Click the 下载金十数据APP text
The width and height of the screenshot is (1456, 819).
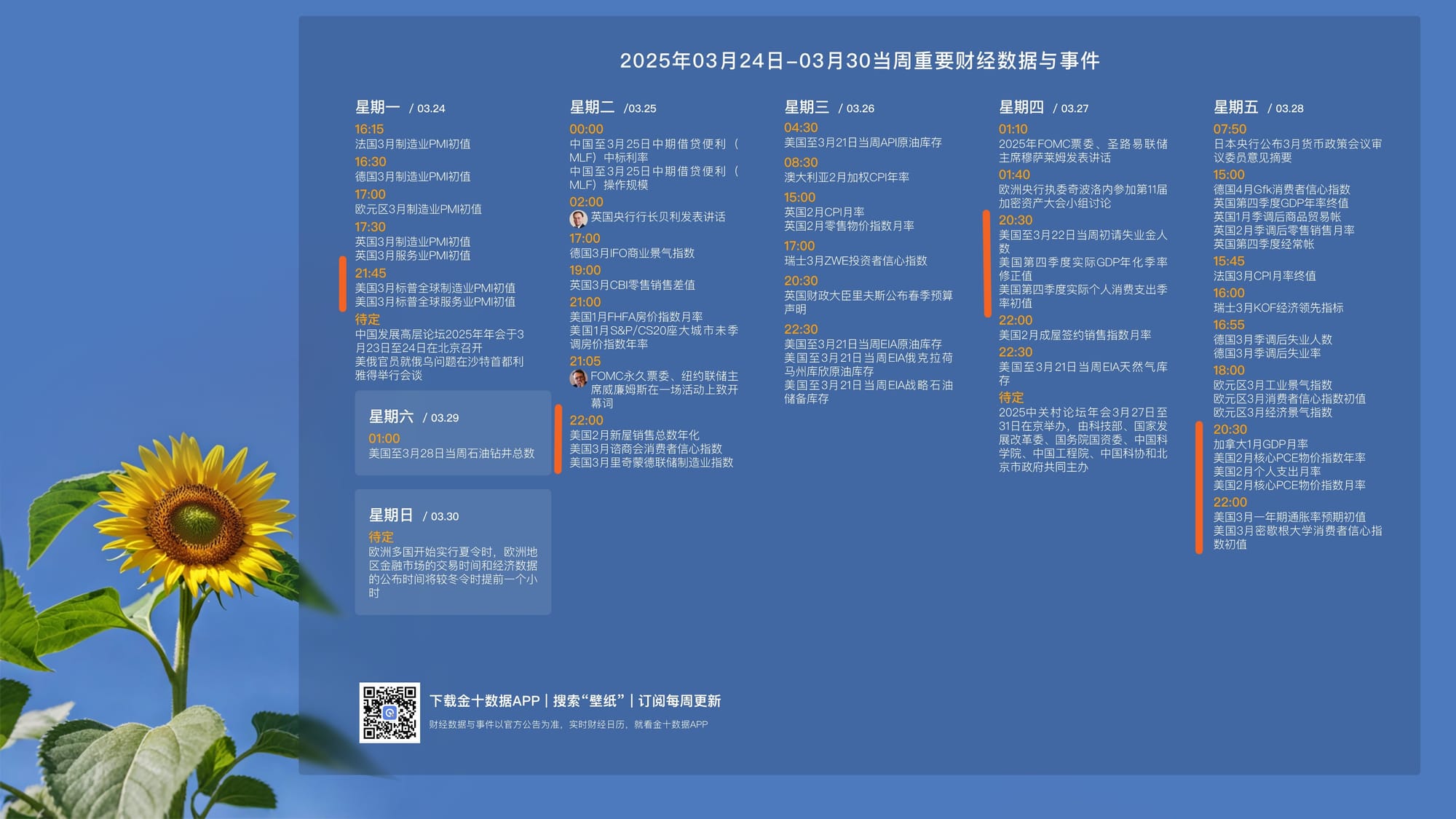coord(484,701)
